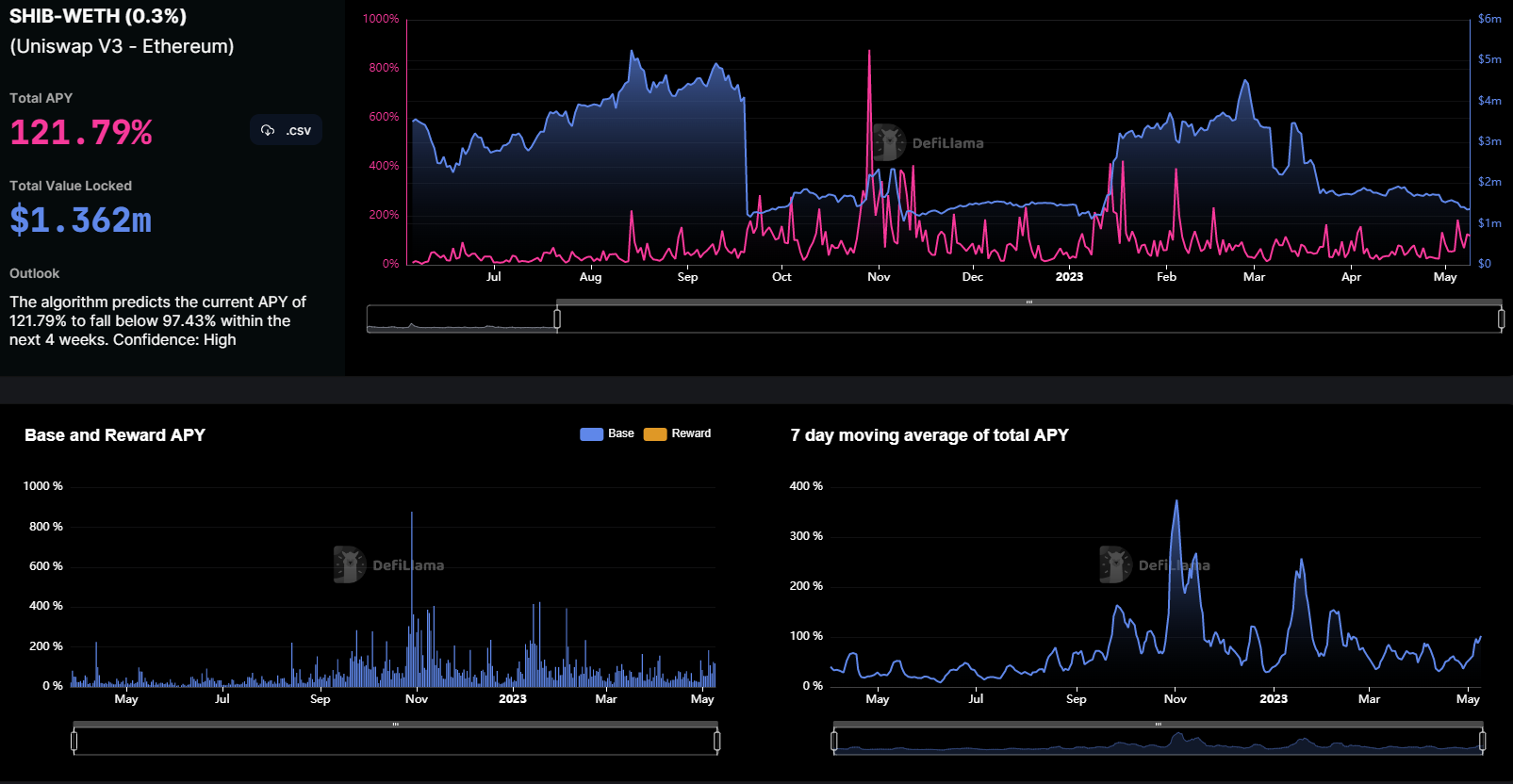Click the orange Reward legend color swatch
This screenshot has width=1513, height=784.
[655, 434]
